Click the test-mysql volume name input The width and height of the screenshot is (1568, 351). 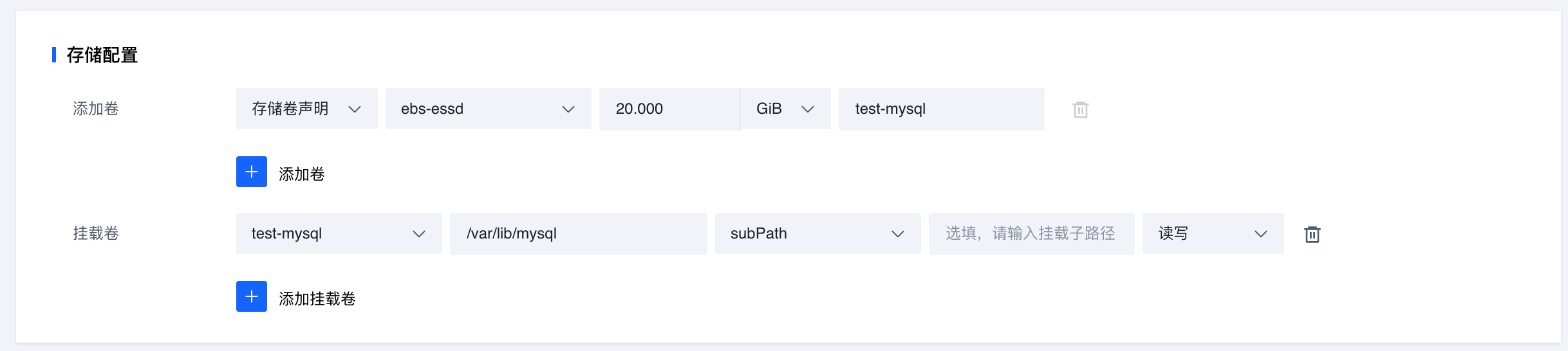pyautogui.click(x=942, y=109)
